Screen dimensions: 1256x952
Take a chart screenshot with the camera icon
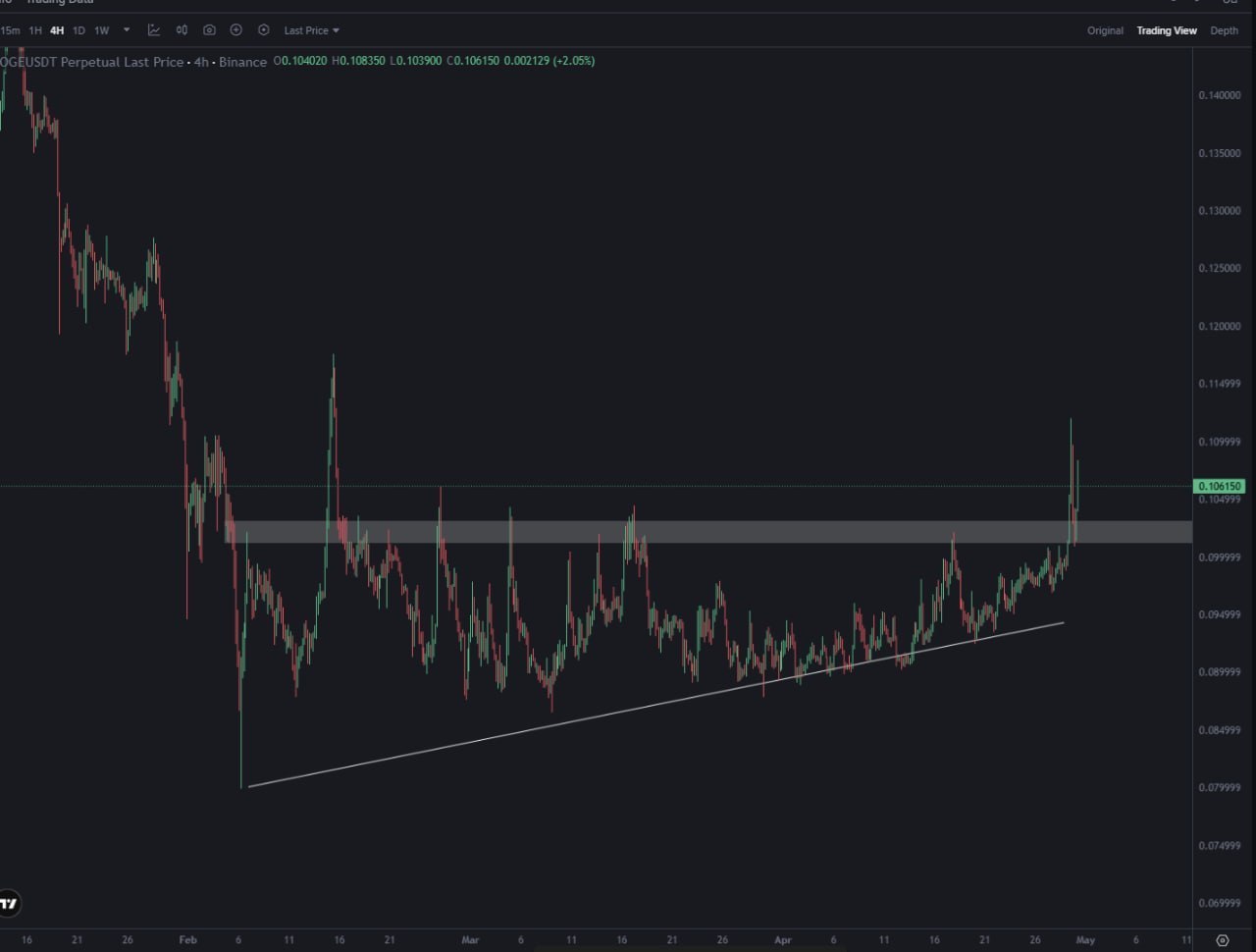tap(209, 30)
